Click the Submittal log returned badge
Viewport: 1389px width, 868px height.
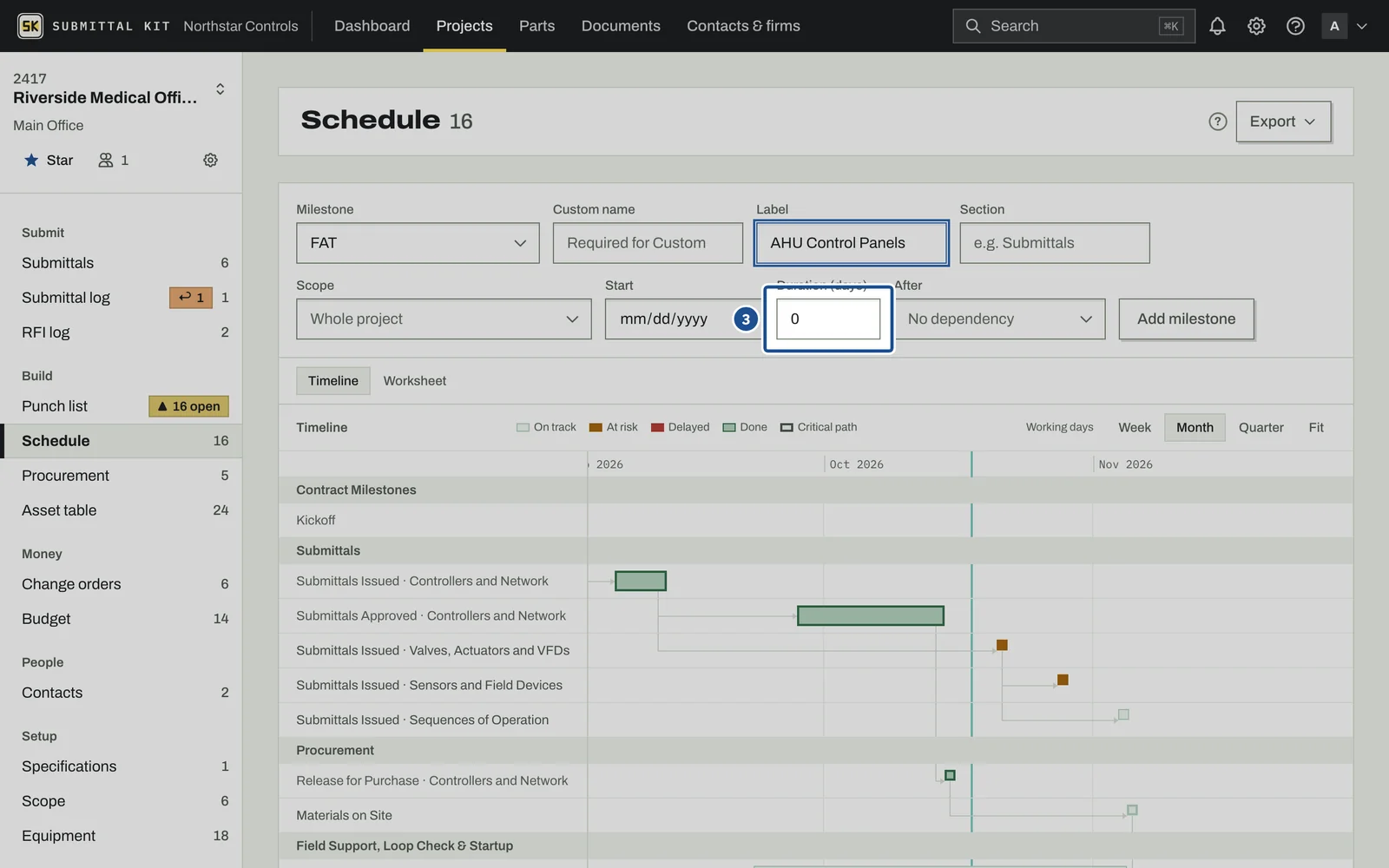[x=191, y=298]
